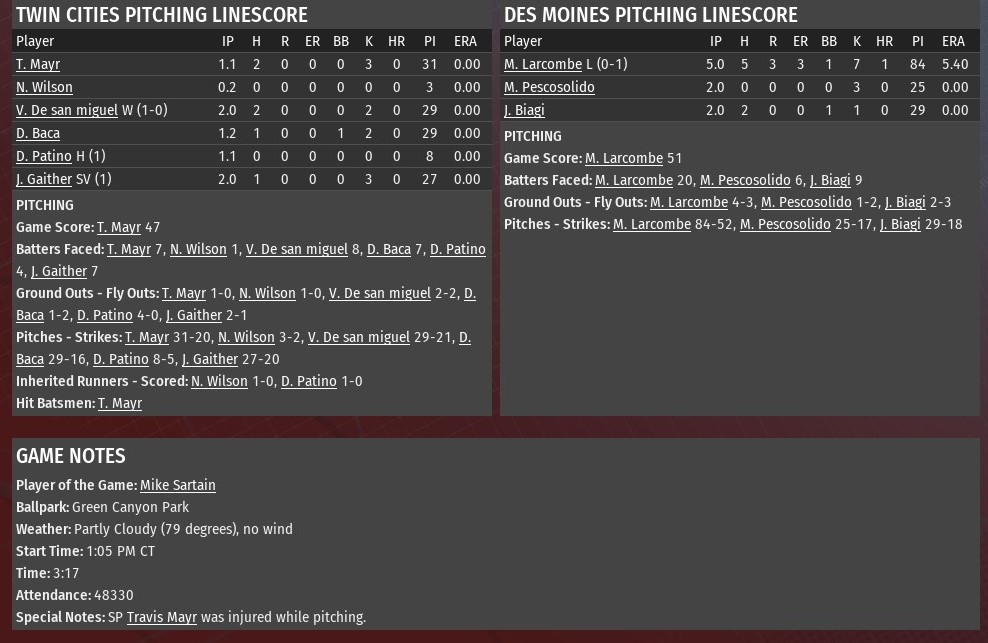Click N. Wilson in Inherited Runners line
The width and height of the screenshot is (988, 643).
tap(219, 381)
